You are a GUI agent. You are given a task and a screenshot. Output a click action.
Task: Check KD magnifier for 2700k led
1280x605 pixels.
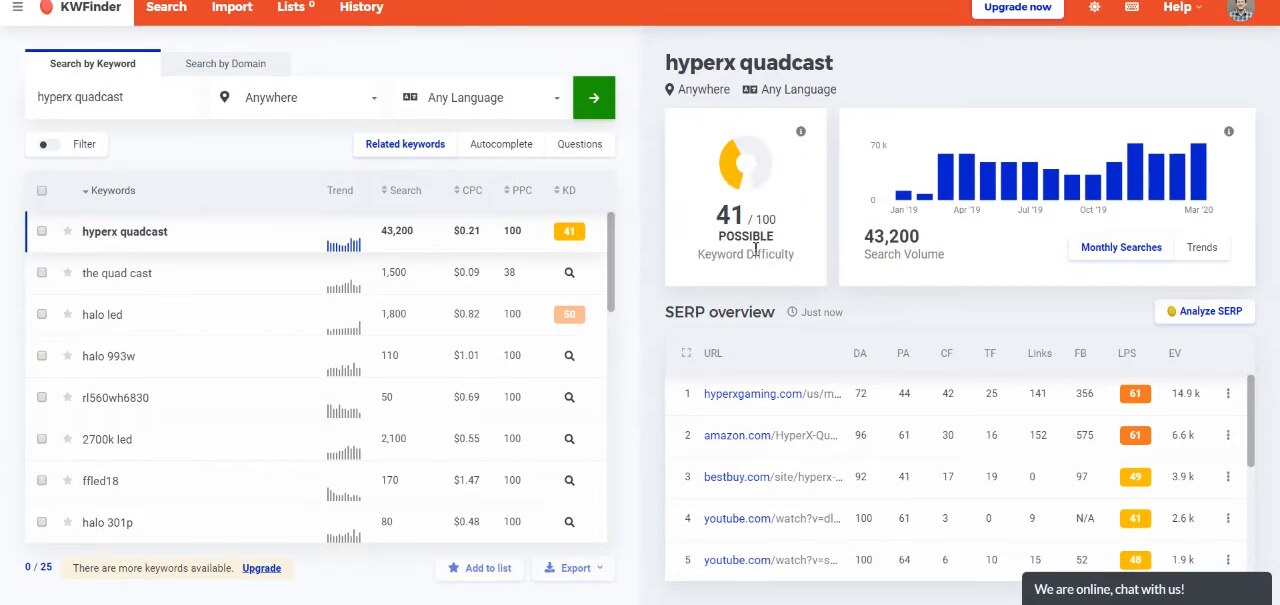pos(569,439)
